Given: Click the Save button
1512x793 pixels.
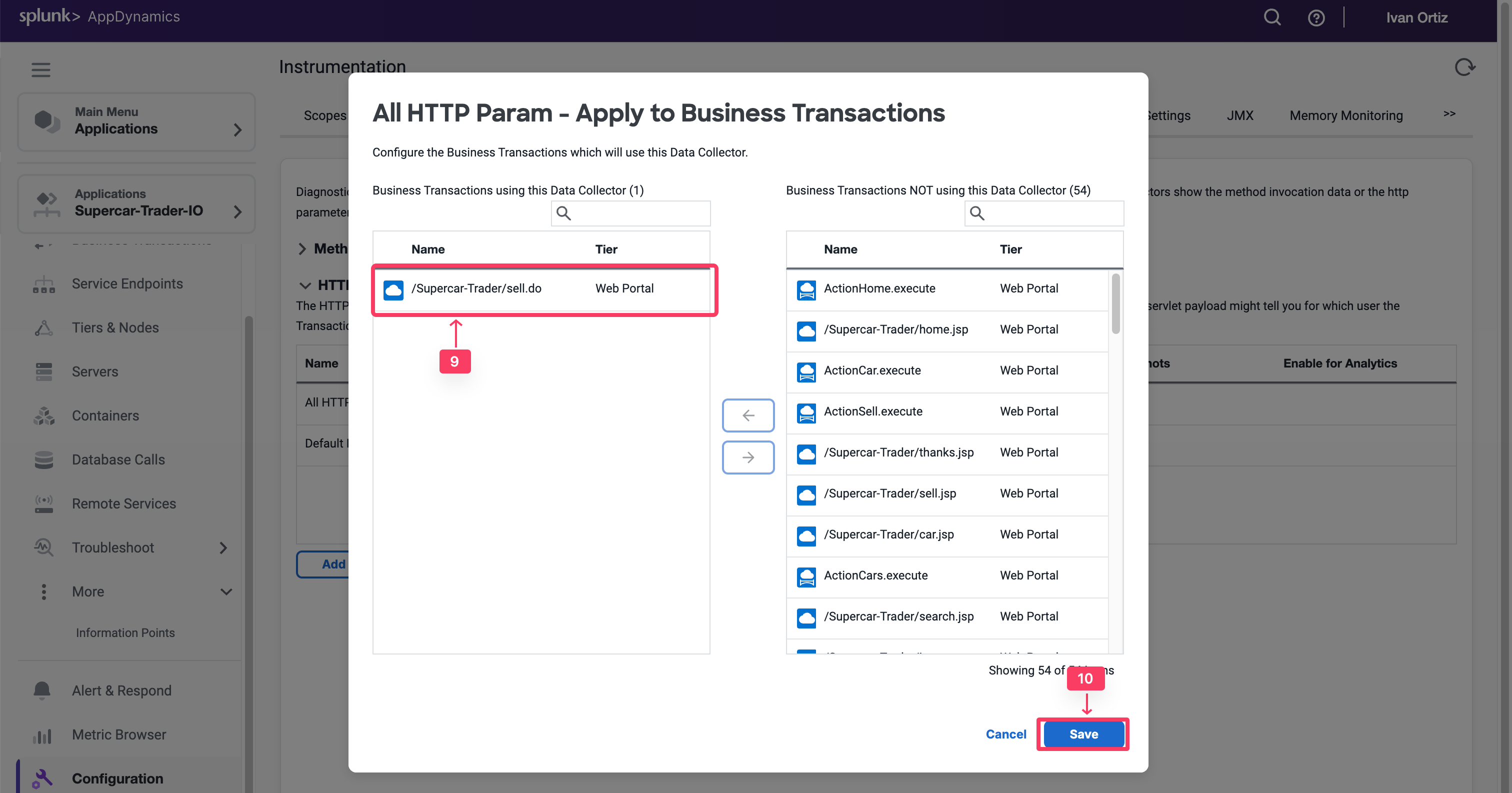Looking at the screenshot, I should coord(1083,733).
